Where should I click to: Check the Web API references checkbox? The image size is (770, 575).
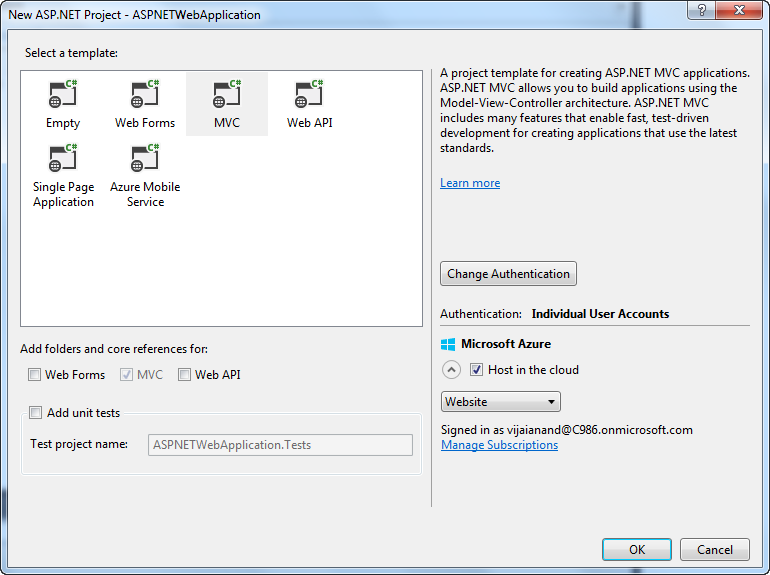pos(184,375)
